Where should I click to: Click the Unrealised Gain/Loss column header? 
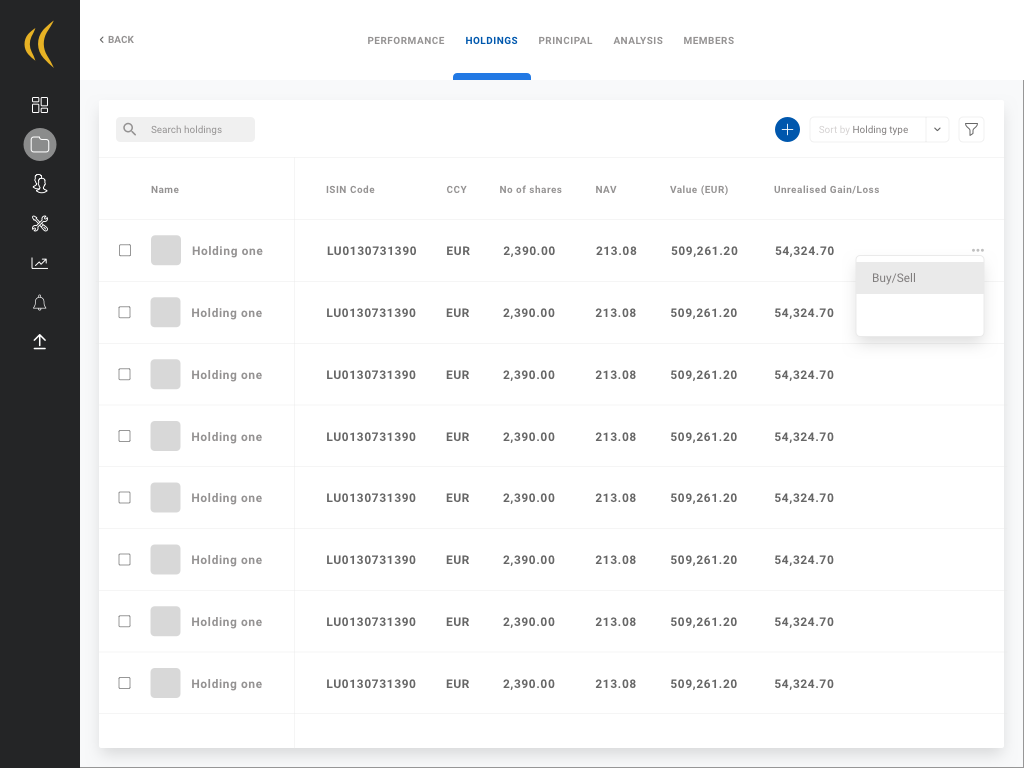(x=826, y=189)
